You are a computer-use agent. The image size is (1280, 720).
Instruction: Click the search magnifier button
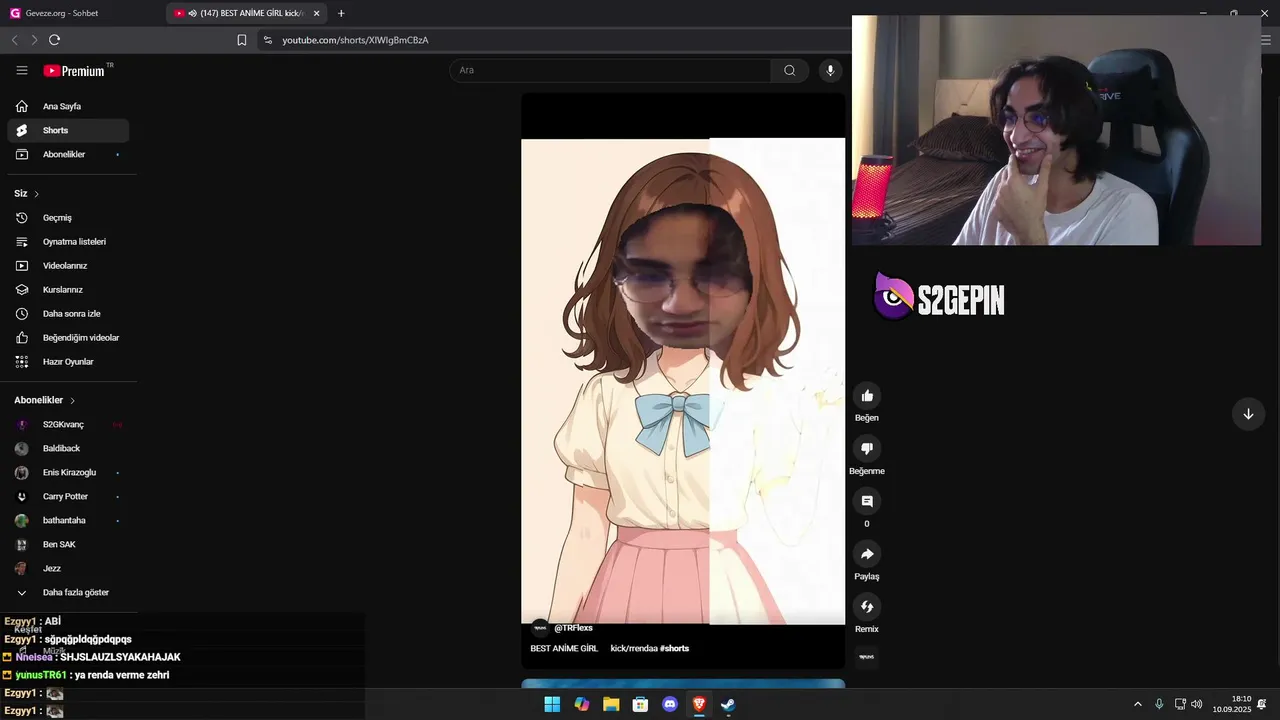789,70
